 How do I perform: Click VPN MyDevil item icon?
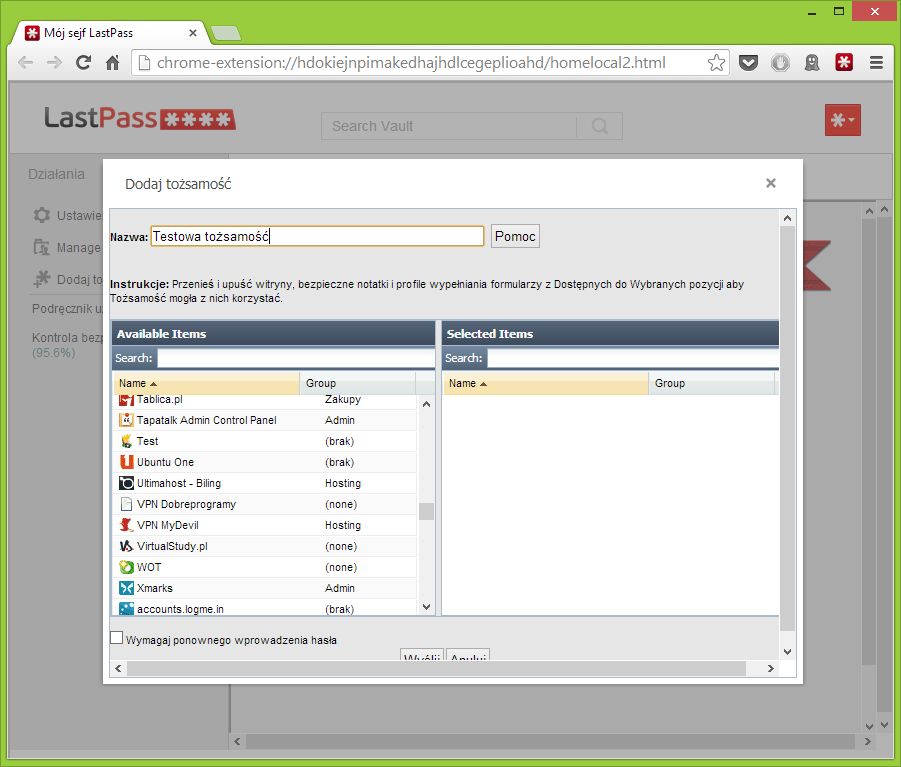[126, 525]
